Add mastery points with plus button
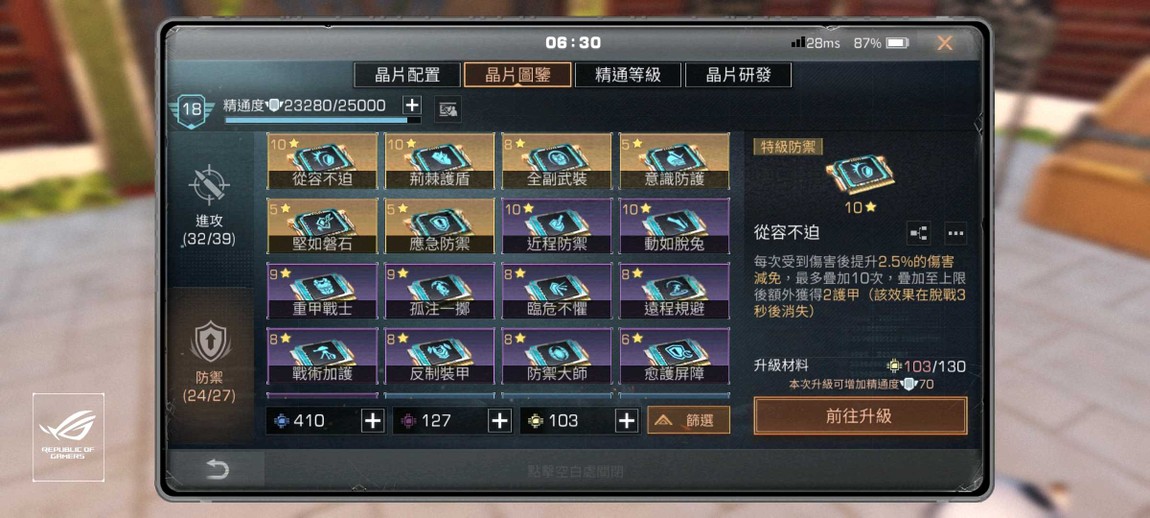Image resolution: width=1150 pixels, height=518 pixels. (x=412, y=105)
